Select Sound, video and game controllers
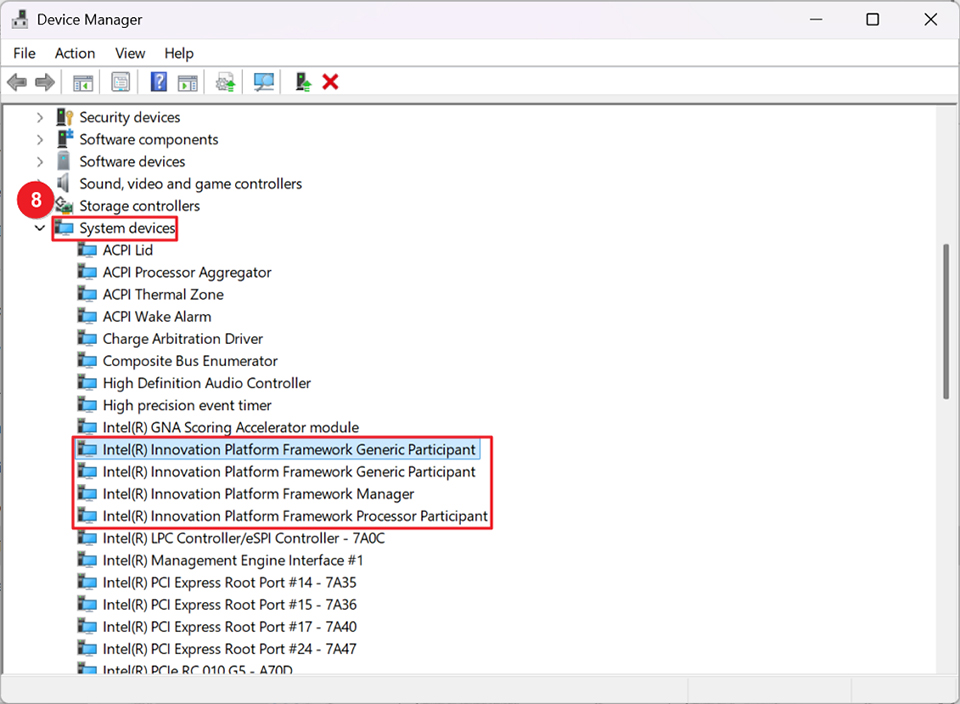This screenshot has width=960, height=704. [190, 184]
